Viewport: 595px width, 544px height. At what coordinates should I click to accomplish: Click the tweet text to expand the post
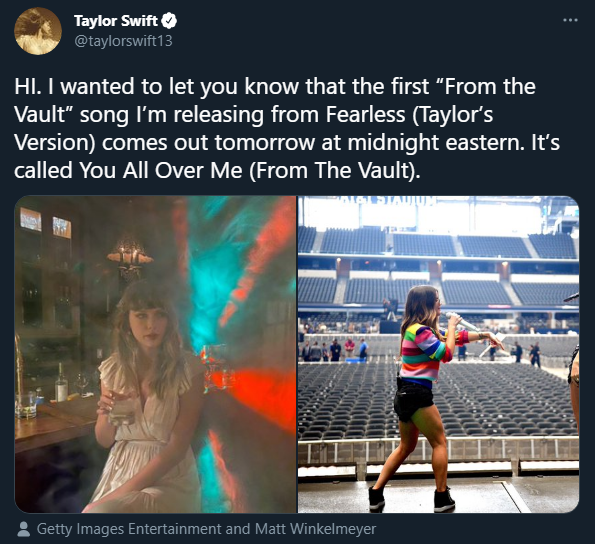pyautogui.click(x=287, y=128)
